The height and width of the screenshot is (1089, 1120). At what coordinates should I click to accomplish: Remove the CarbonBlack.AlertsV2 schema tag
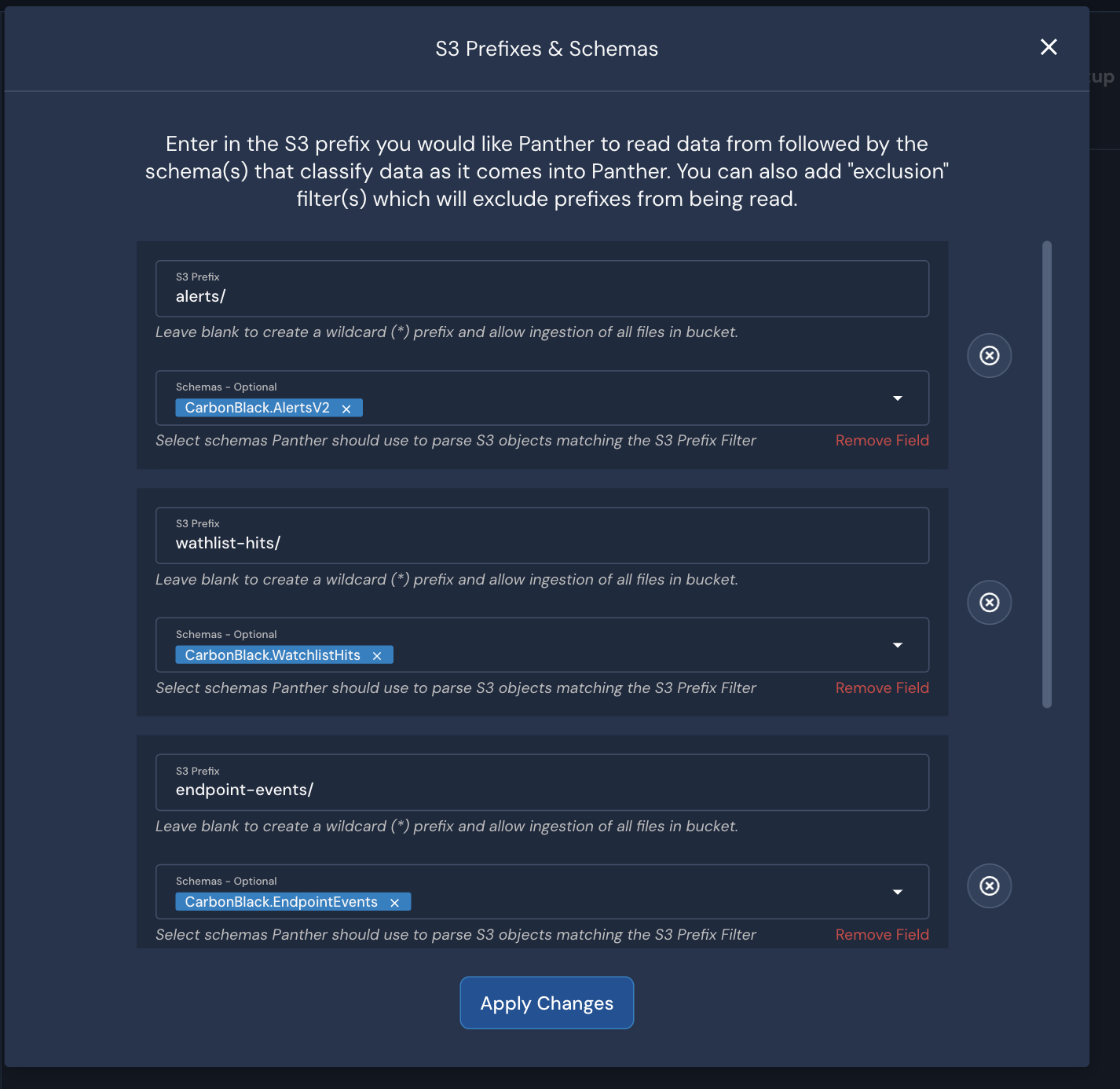(346, 409)
